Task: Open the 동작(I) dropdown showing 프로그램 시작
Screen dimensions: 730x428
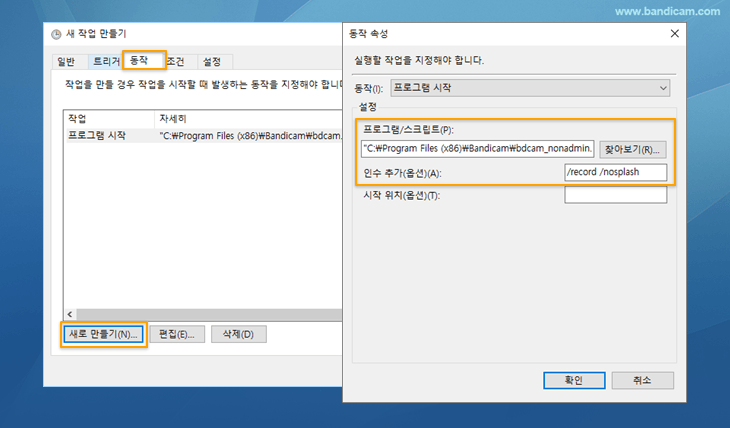Action: tap(530, 88)
